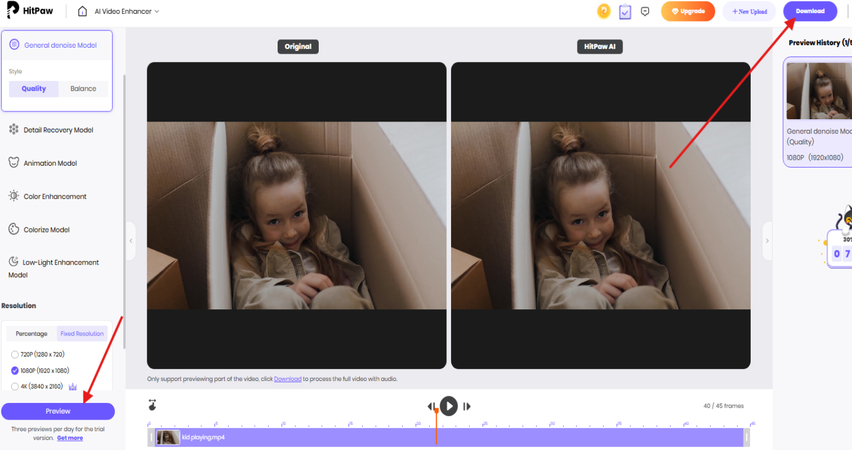The width and height of the screenshot is (852, 450).
Task: Click the Animation Model face icon
Action: pyautogui.click(x=14, y=162)
